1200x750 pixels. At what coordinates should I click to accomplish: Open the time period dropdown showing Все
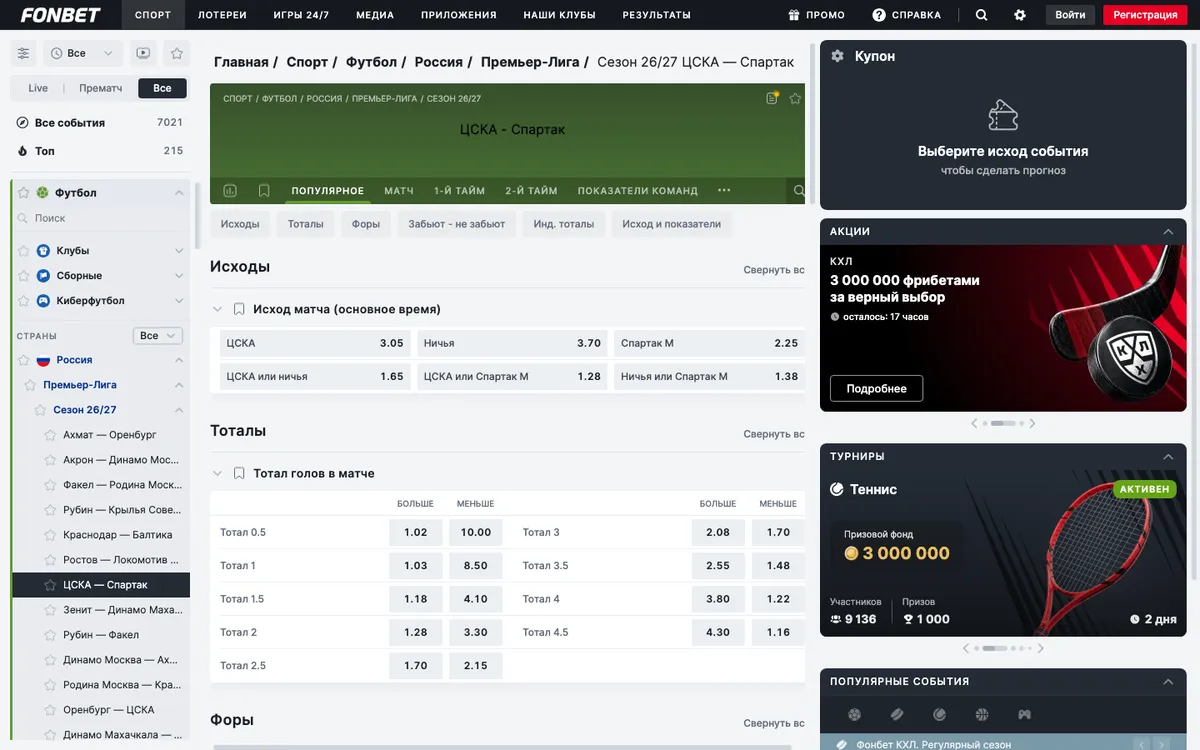click(84, 53)
